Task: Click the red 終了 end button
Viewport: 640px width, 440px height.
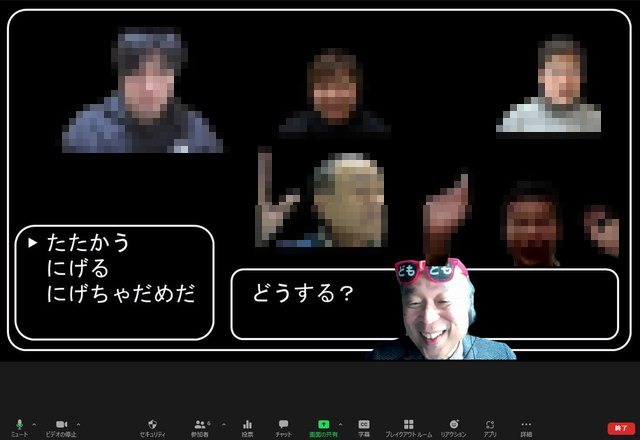Action: [621, 428]
